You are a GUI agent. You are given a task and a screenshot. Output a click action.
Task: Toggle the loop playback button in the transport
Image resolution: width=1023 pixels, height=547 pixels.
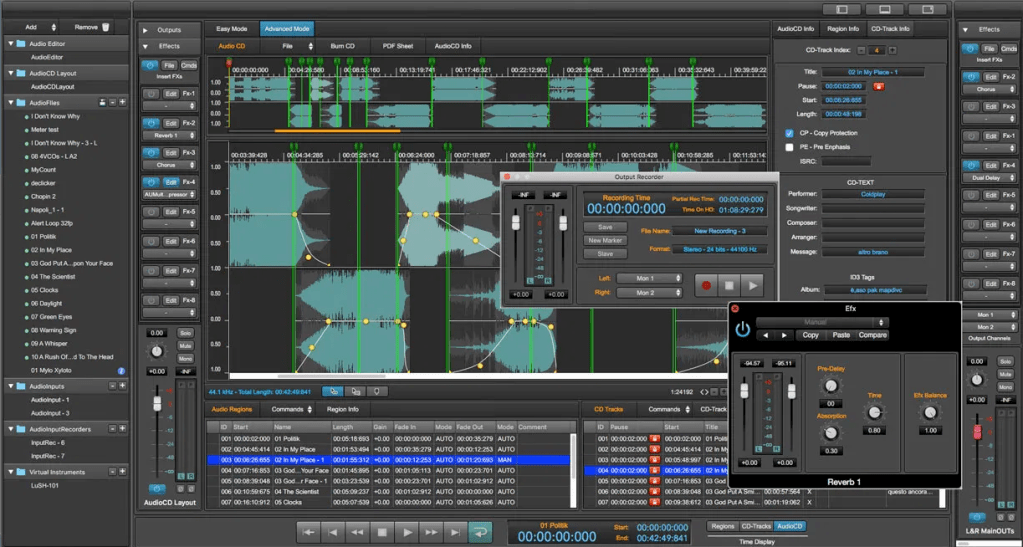(x=481, y=533)
